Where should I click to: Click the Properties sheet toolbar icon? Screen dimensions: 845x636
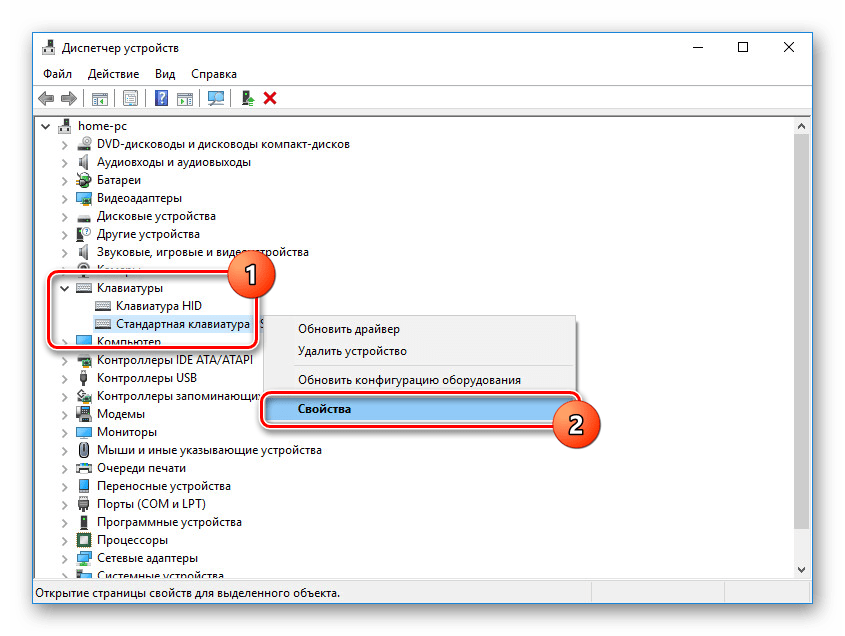pyautogui.click(x=130, y=98)
